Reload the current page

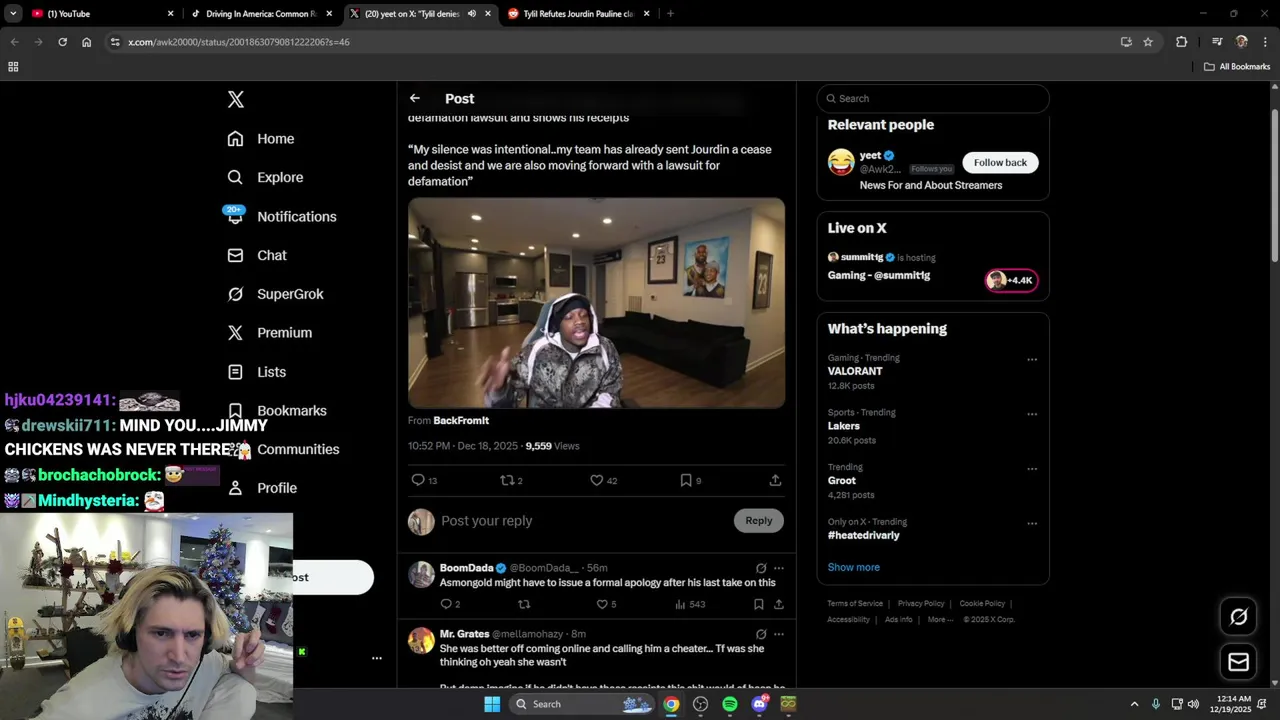62,42
